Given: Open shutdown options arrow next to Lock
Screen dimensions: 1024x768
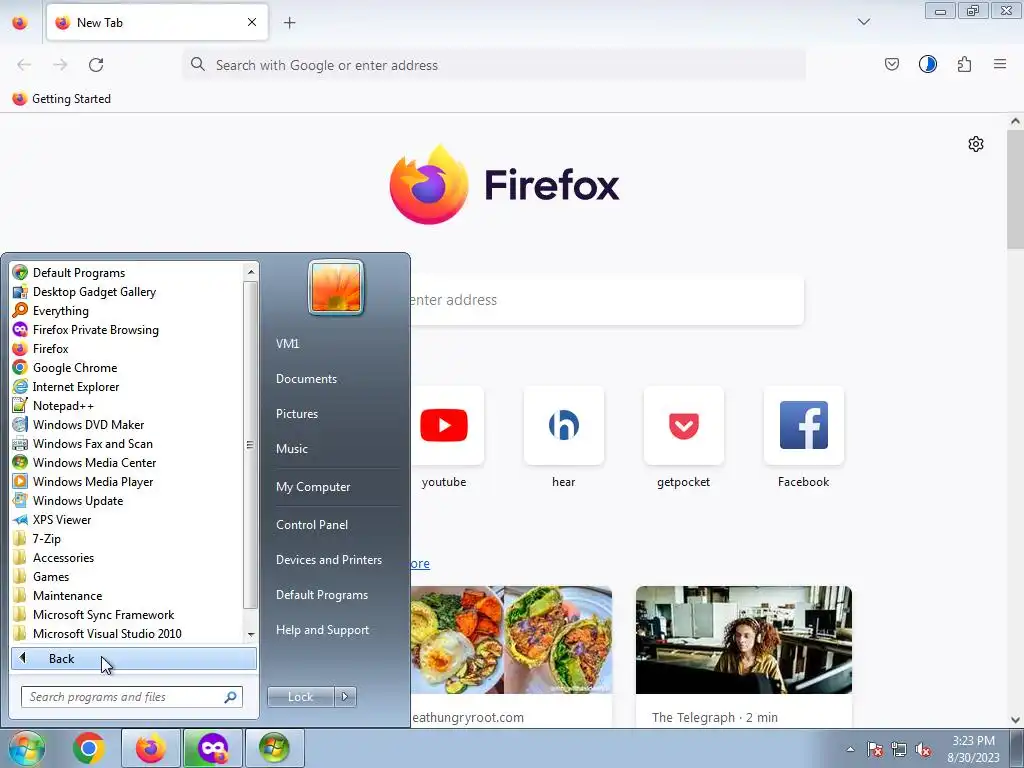Looking at the screenshot, I should click(x=345, y=697).
